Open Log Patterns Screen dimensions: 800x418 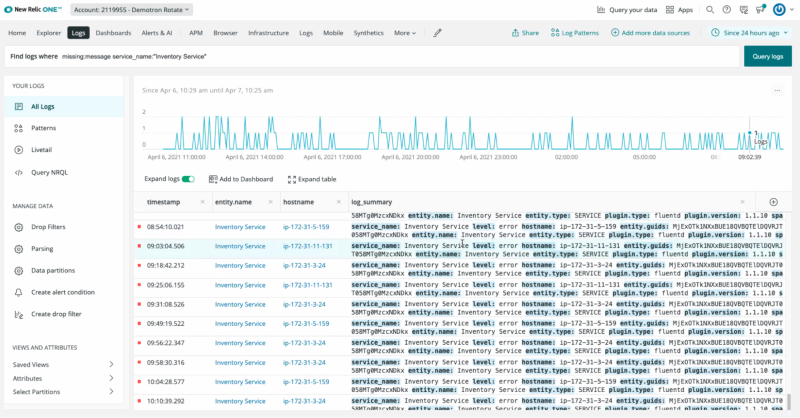pos(574,33)
